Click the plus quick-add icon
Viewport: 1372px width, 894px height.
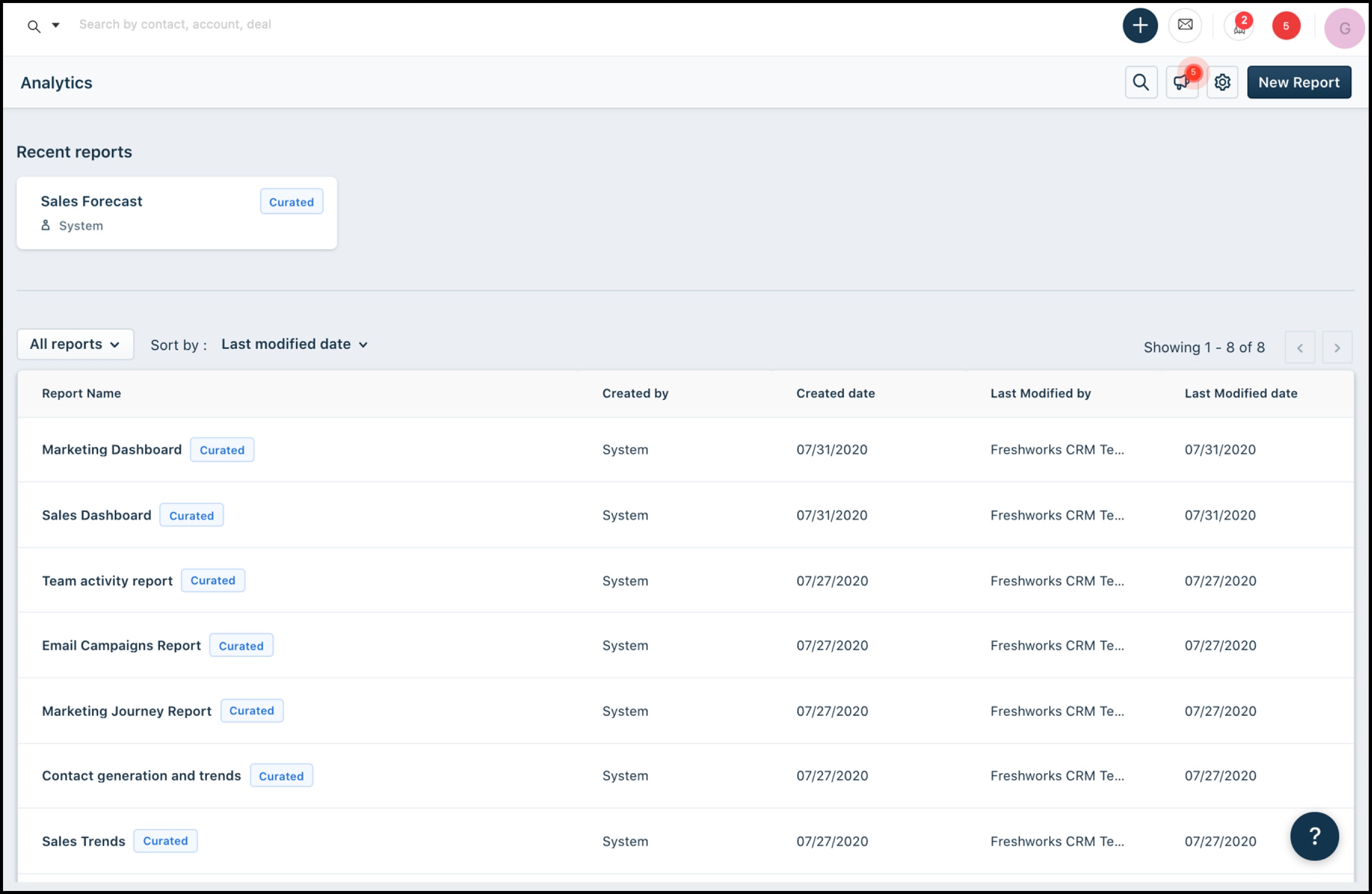point(1139,26)
